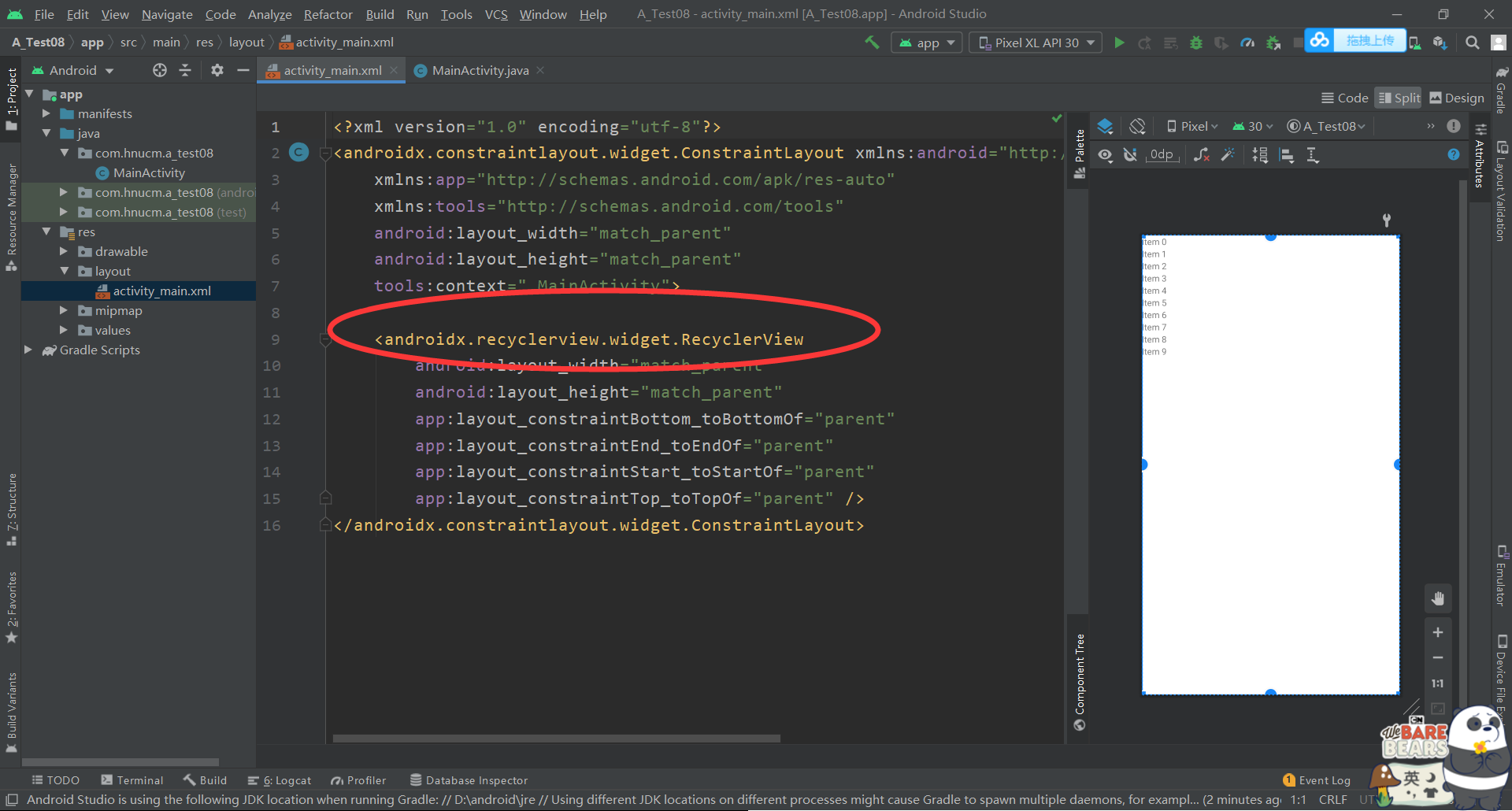This screenshot has width=1512, height=811.
Task: Open the Event Log
Action: pyautogui.click(x=1317, y=780)
